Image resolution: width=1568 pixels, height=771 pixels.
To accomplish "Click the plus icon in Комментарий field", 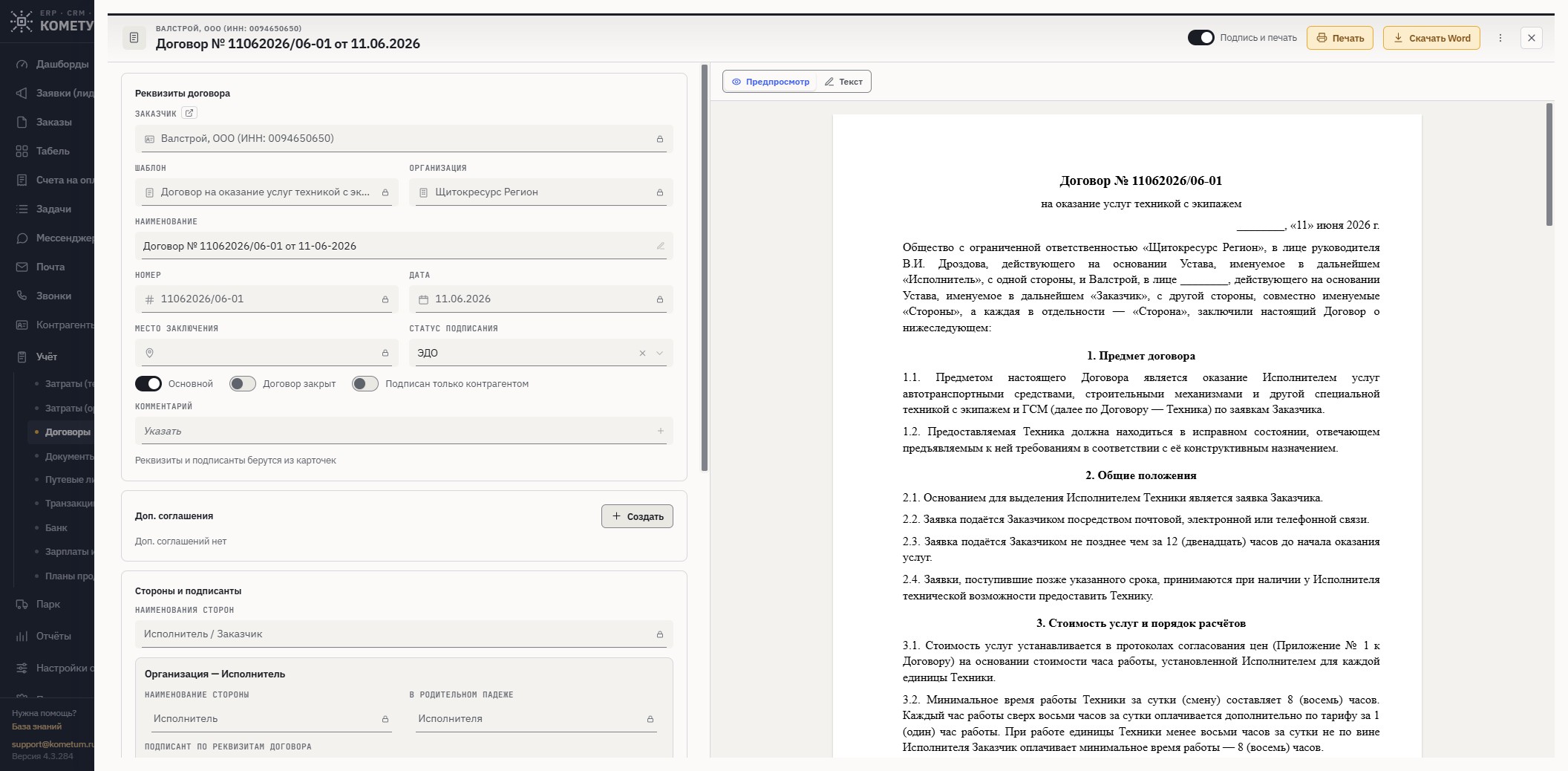I will tap(660, 431).
